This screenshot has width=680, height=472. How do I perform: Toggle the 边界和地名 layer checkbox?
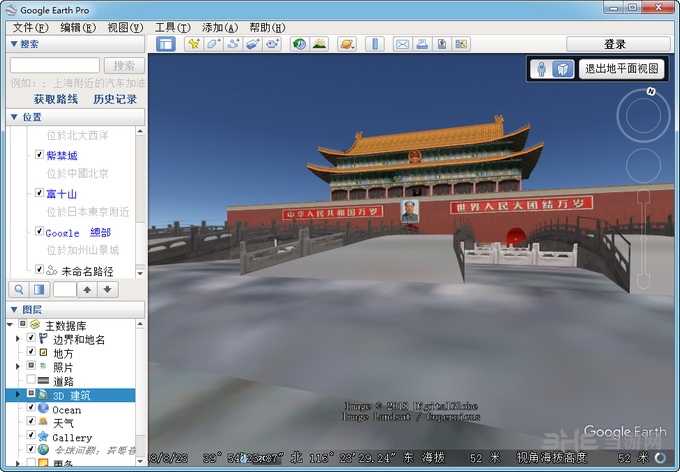(31, 338)
